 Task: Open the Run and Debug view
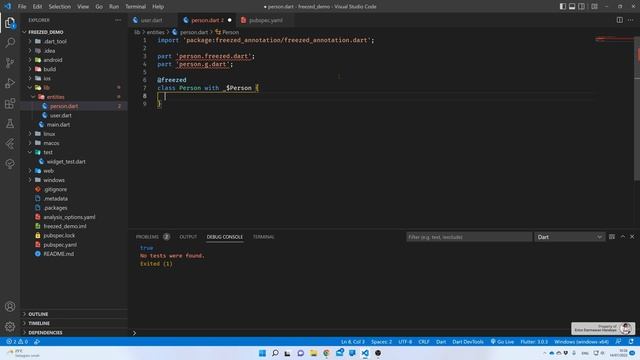tap(10, 83)
